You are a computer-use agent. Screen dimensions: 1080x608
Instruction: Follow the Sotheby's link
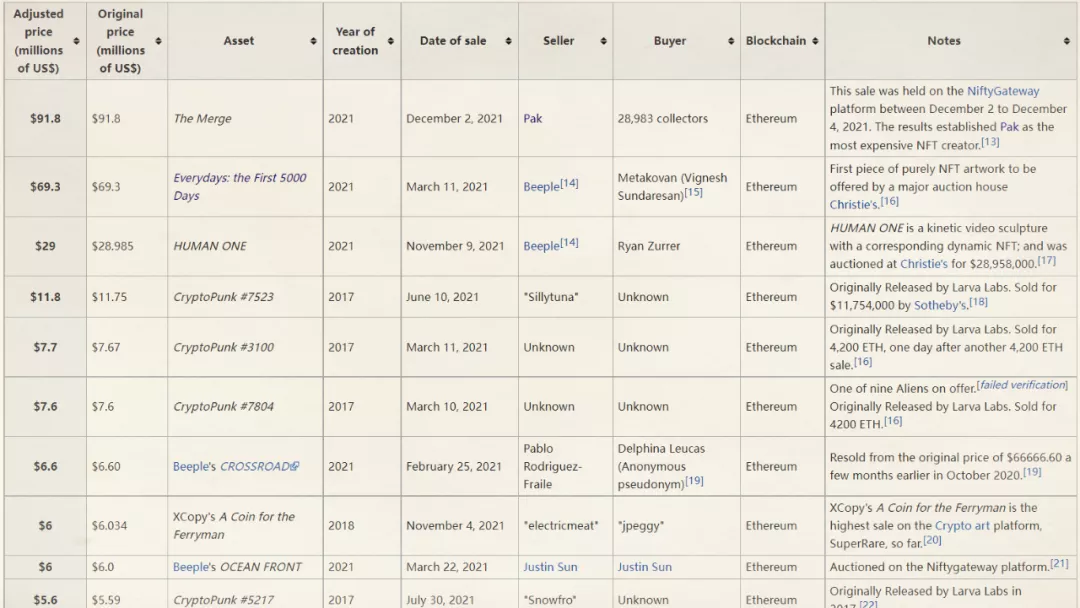[x=940, y=305]
